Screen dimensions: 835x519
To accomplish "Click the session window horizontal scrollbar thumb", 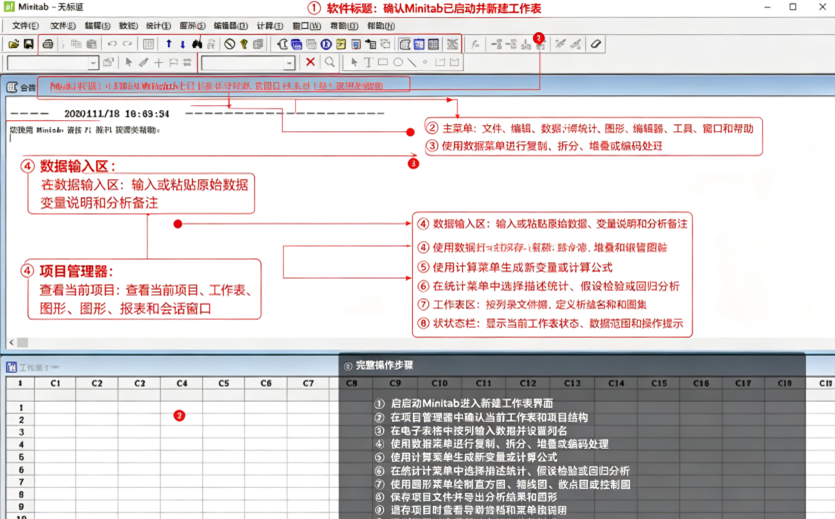I will click(x=22, y=343).
